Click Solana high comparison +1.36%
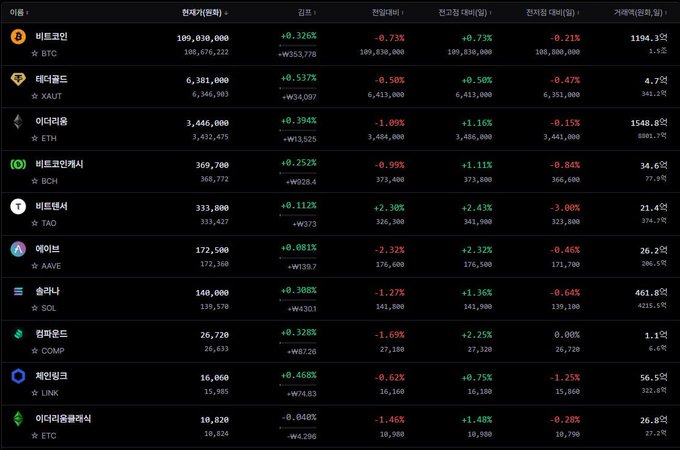This screenshot has width=680, height=450. tap(477, 293)
